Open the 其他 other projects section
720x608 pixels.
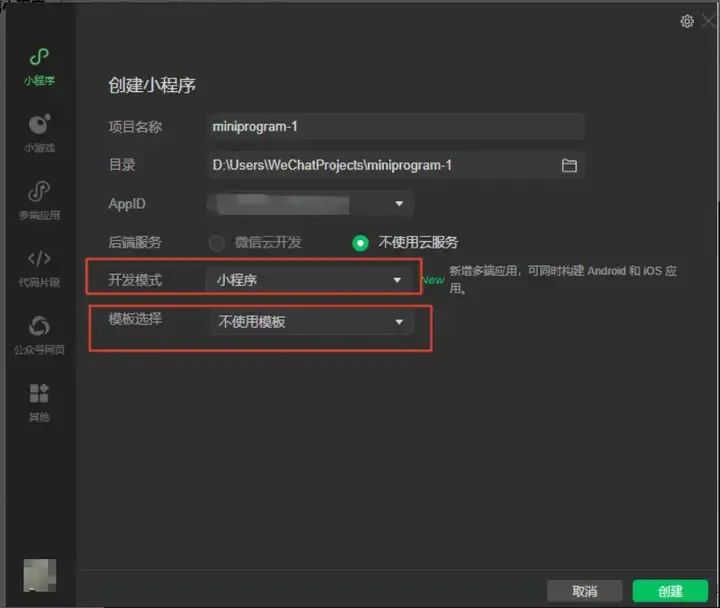[x=39, y=403]
